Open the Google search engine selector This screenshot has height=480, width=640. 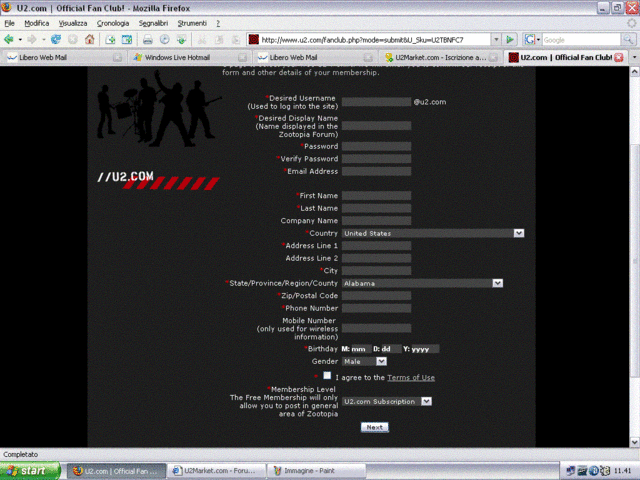click(x=532, y=40)
